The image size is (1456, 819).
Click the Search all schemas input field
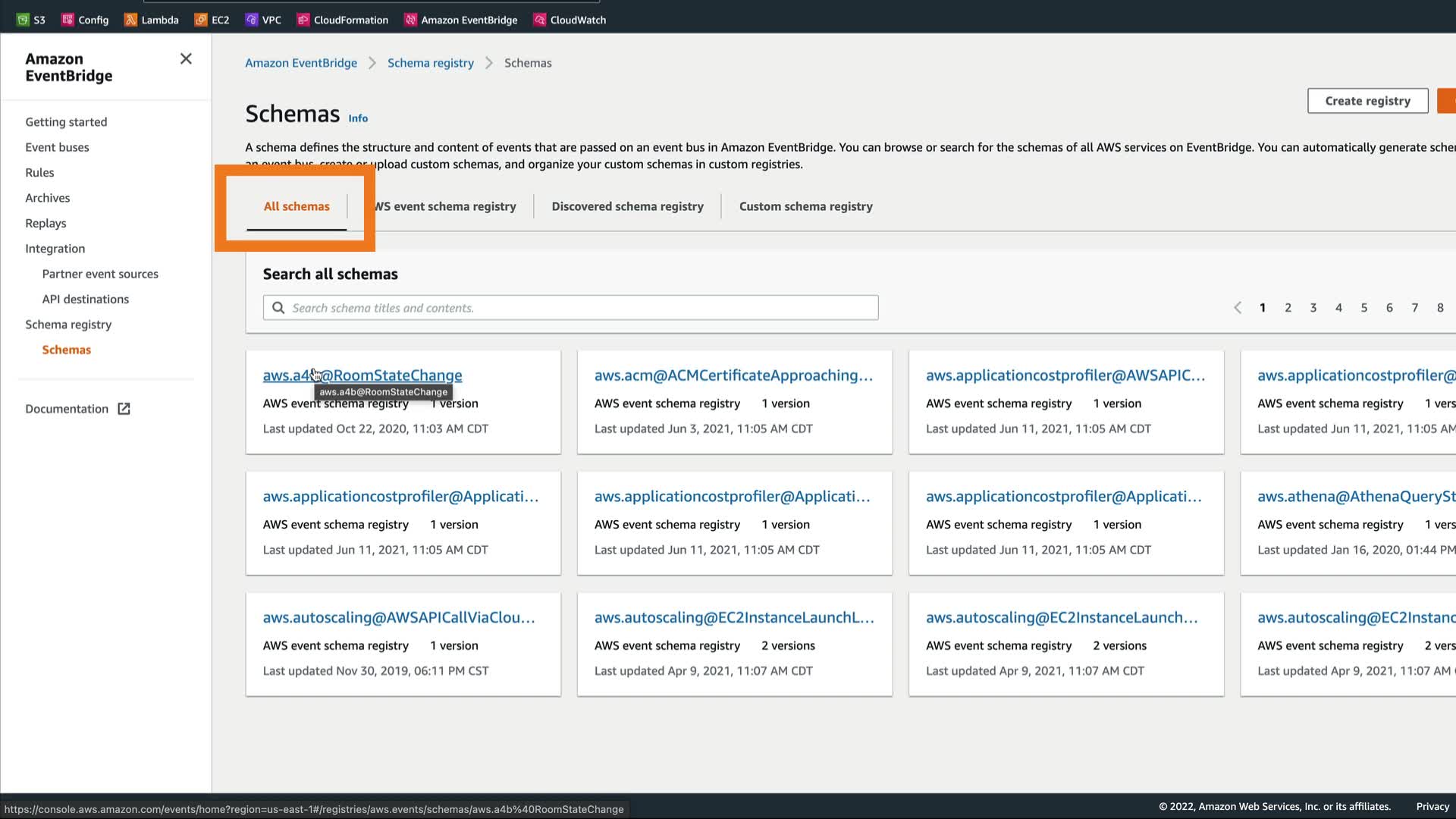[580, 308]
